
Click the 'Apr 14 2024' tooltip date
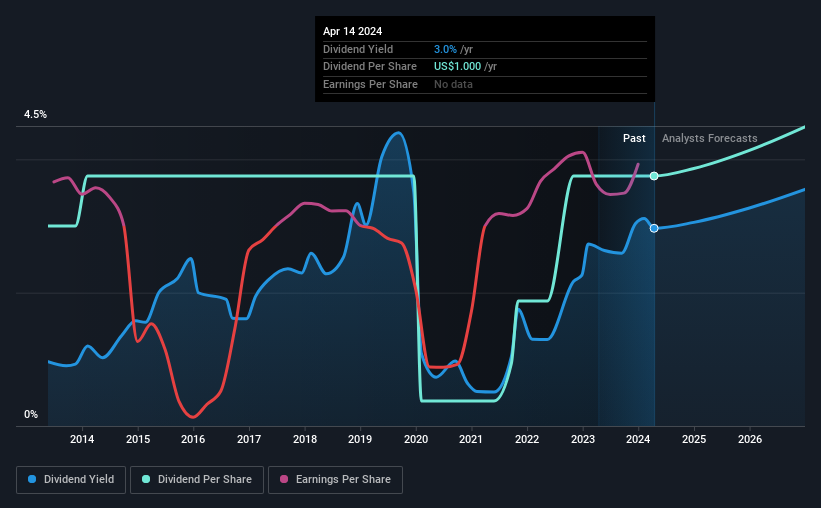coord(352,31)
